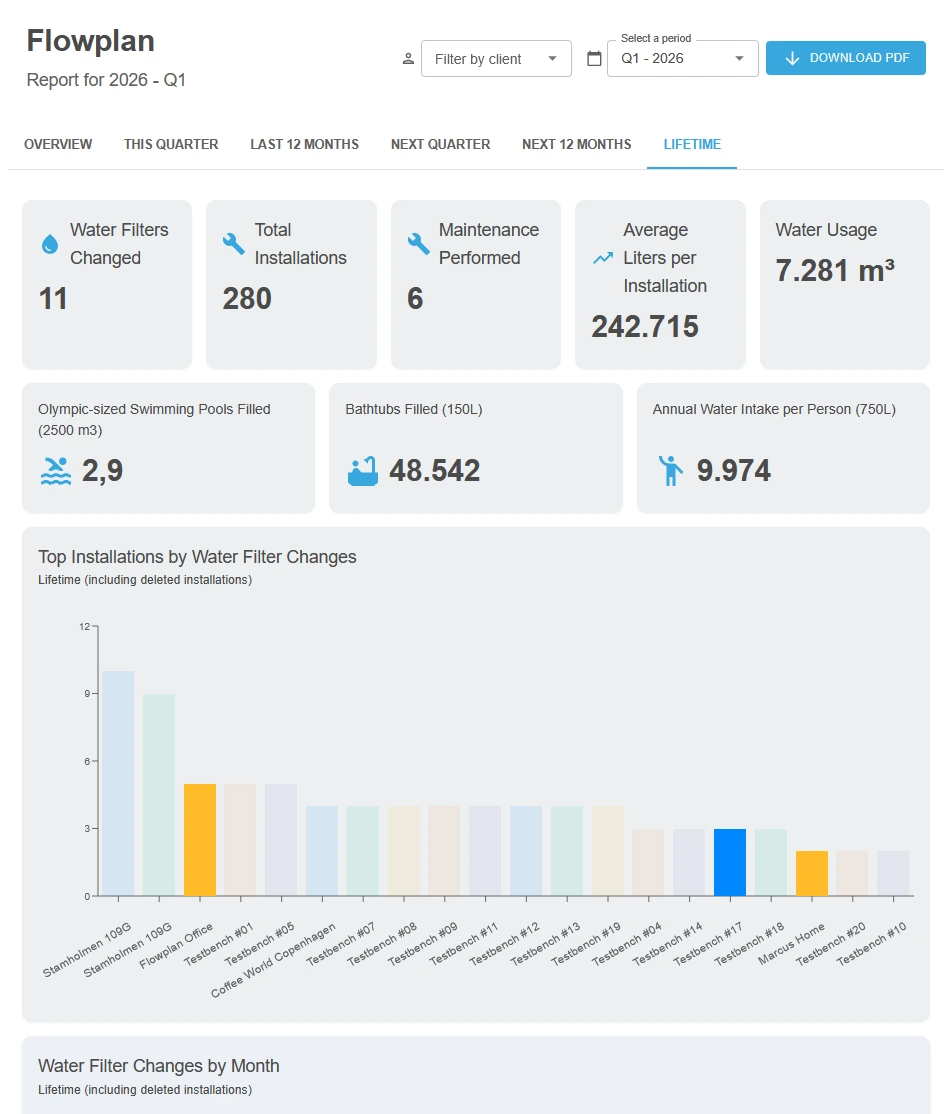Select the Next Quarter tab

pos(440,144)
